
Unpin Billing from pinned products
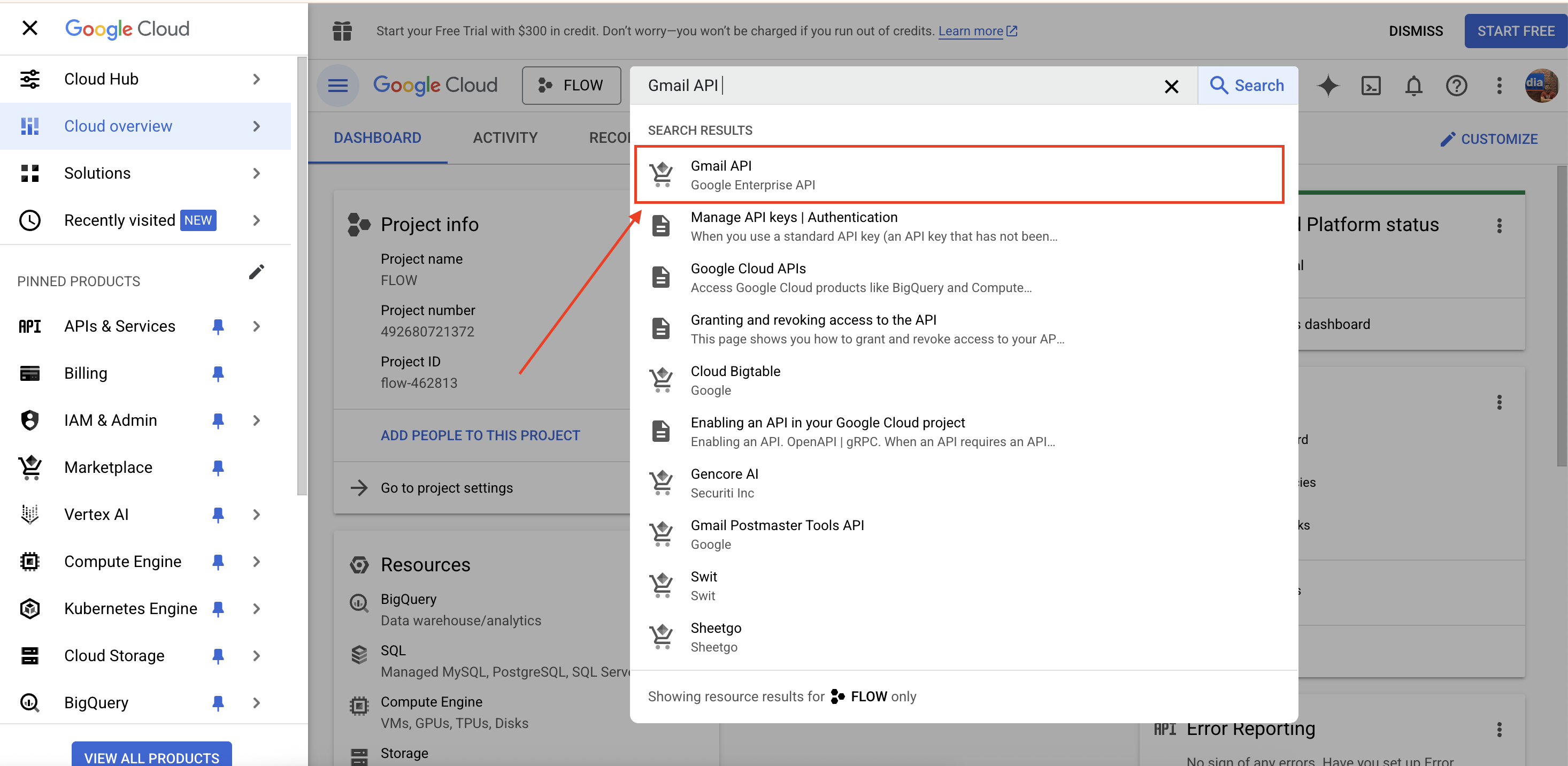pyautogui.click(x=218, y=373)
